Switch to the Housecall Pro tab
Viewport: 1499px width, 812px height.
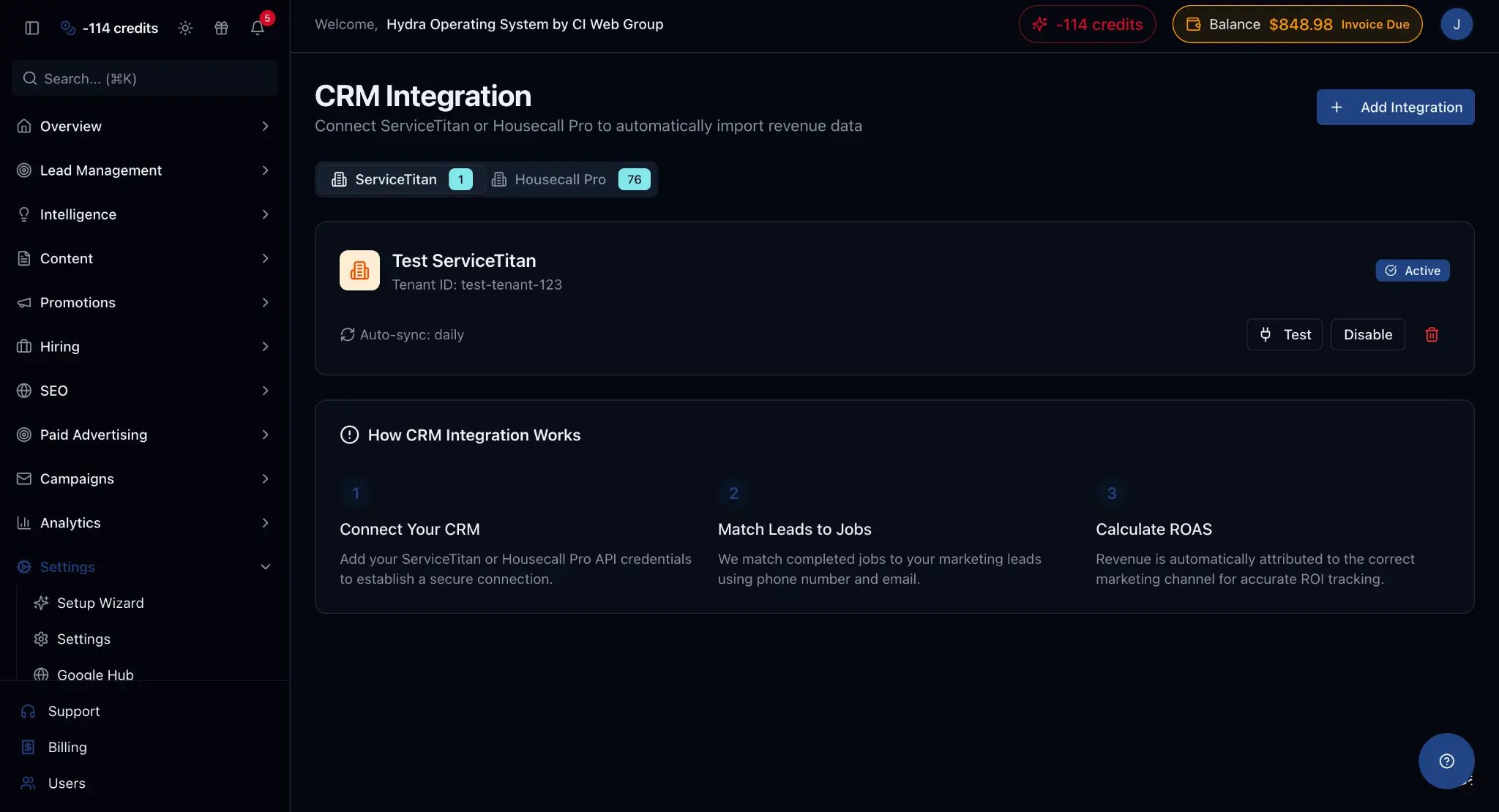coord(570,179)
